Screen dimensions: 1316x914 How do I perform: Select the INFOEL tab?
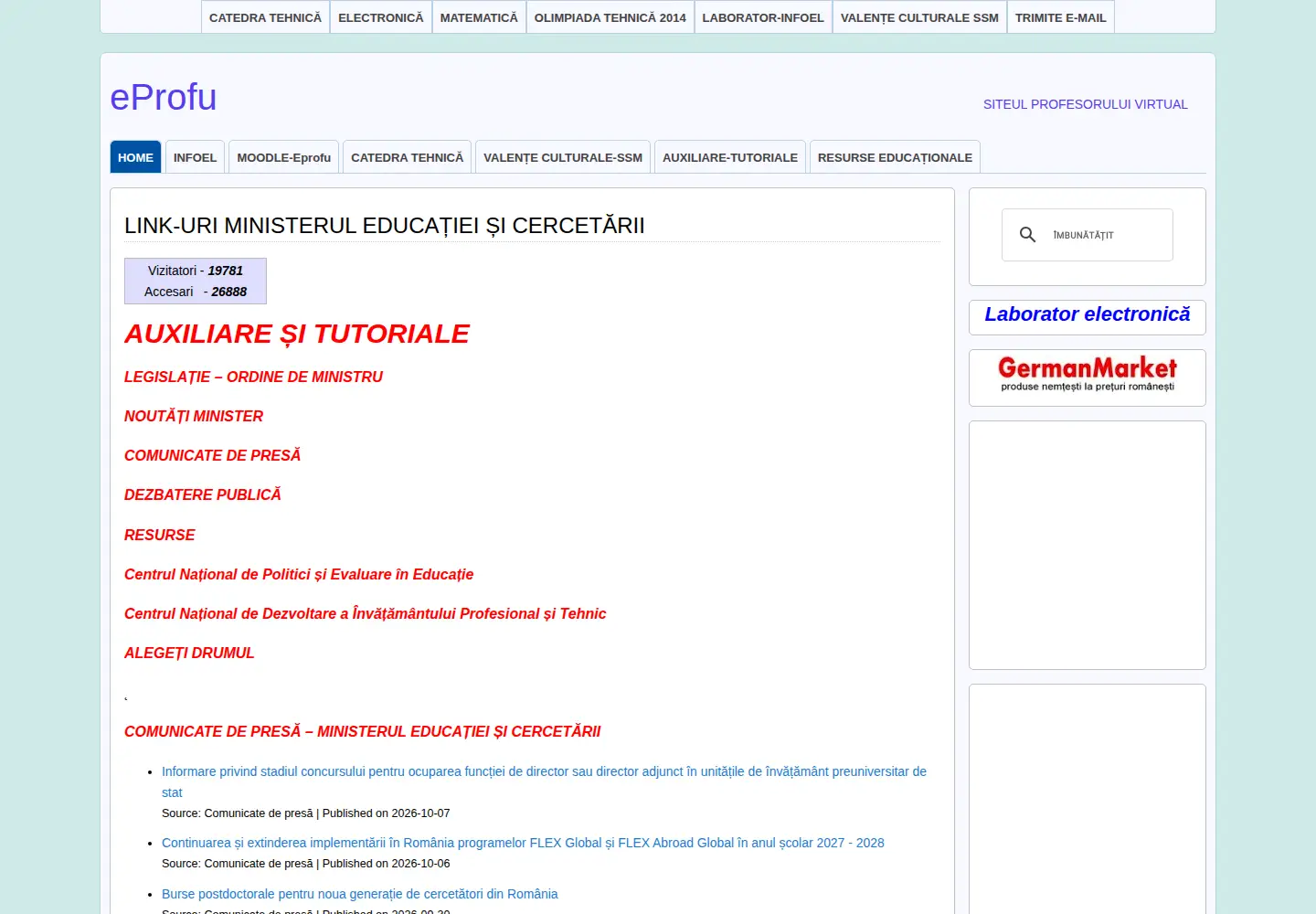(x=195, y=157)
